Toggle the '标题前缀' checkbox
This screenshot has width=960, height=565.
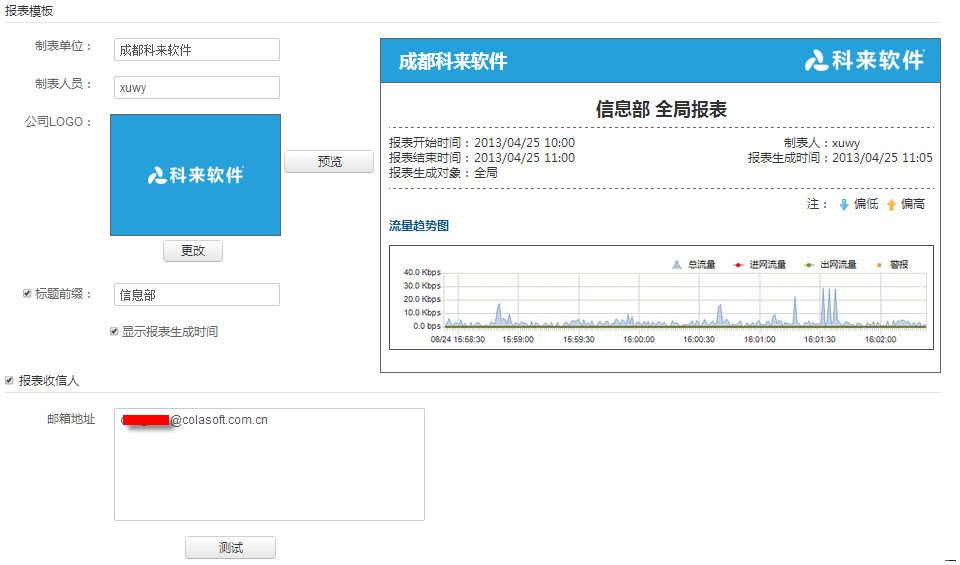pos(27,294)
